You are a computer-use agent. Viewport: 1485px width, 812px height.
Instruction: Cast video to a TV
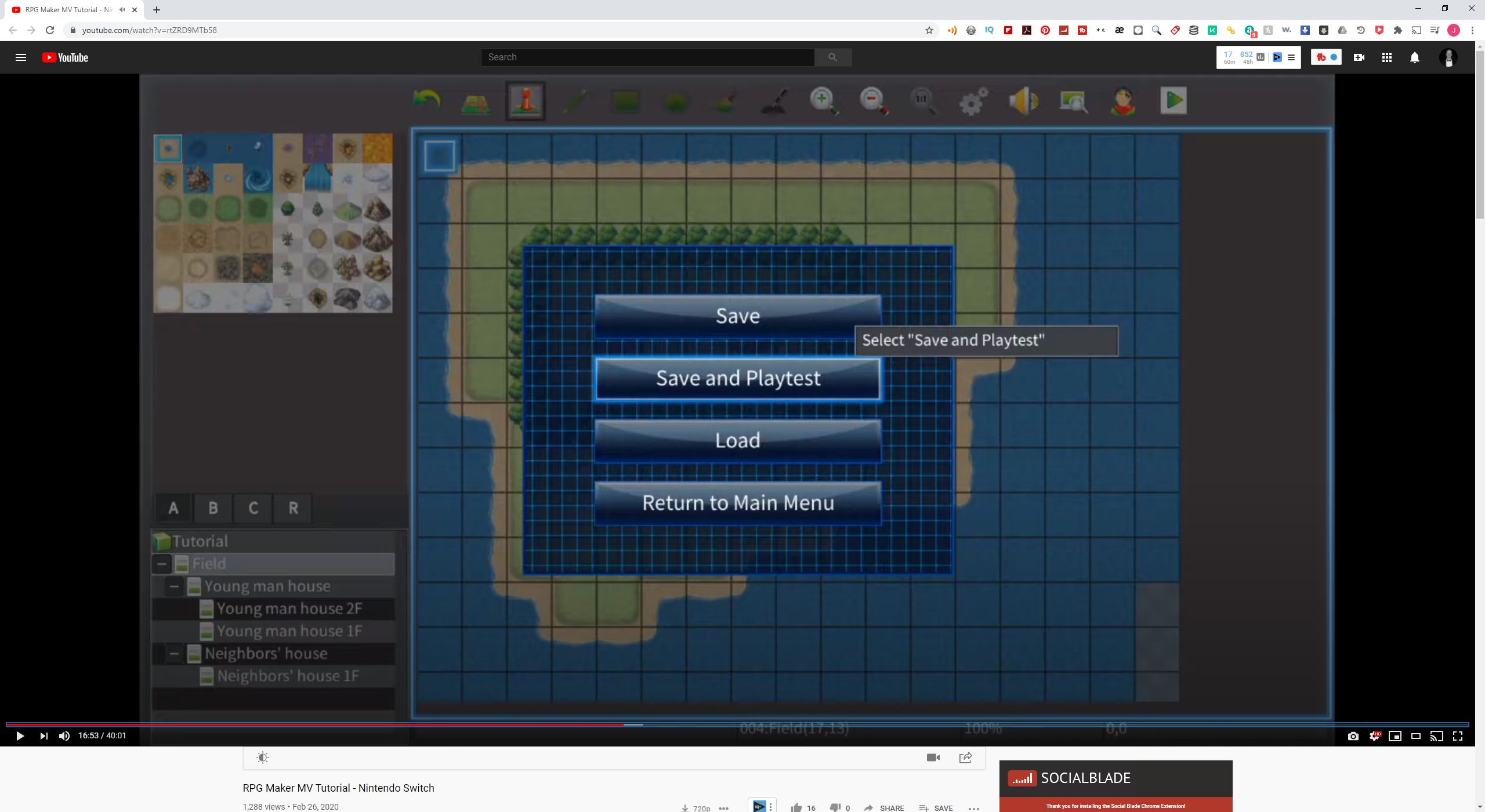(1436, 736)
